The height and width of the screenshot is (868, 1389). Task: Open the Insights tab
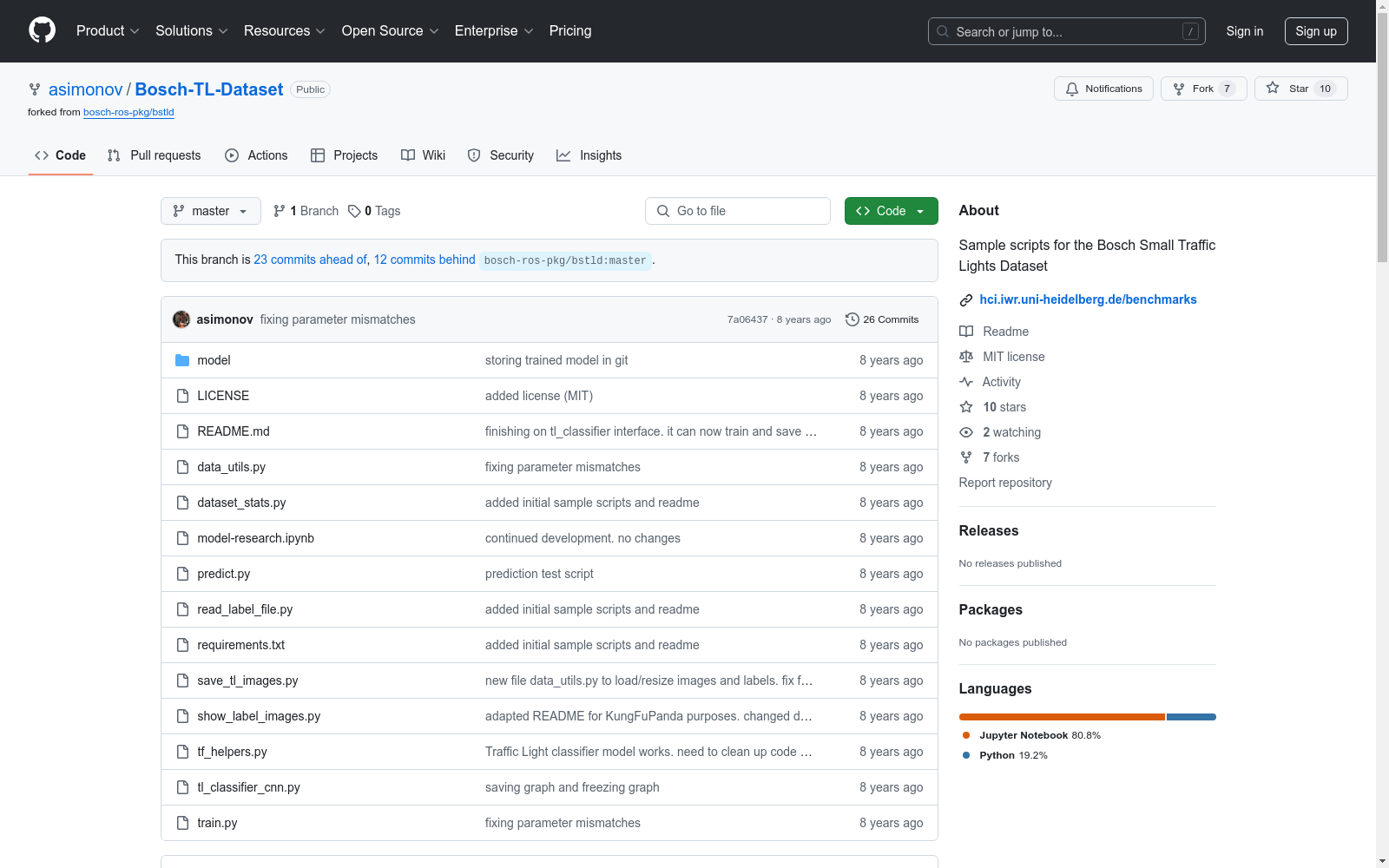click(589, 155)
